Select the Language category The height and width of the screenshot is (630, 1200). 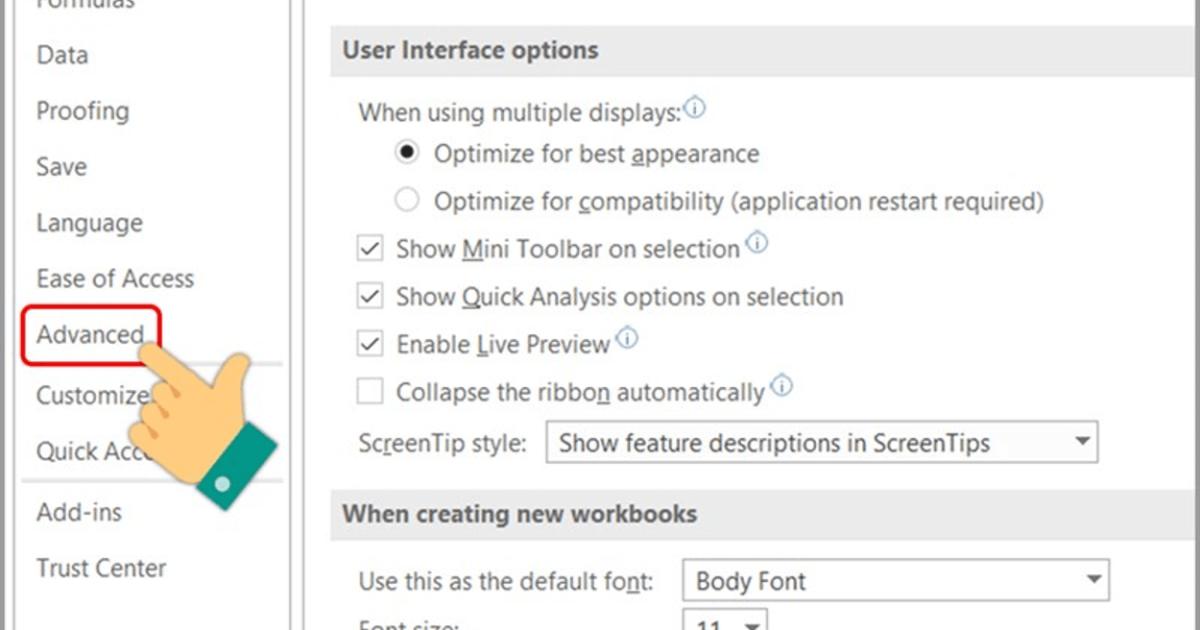90,223
